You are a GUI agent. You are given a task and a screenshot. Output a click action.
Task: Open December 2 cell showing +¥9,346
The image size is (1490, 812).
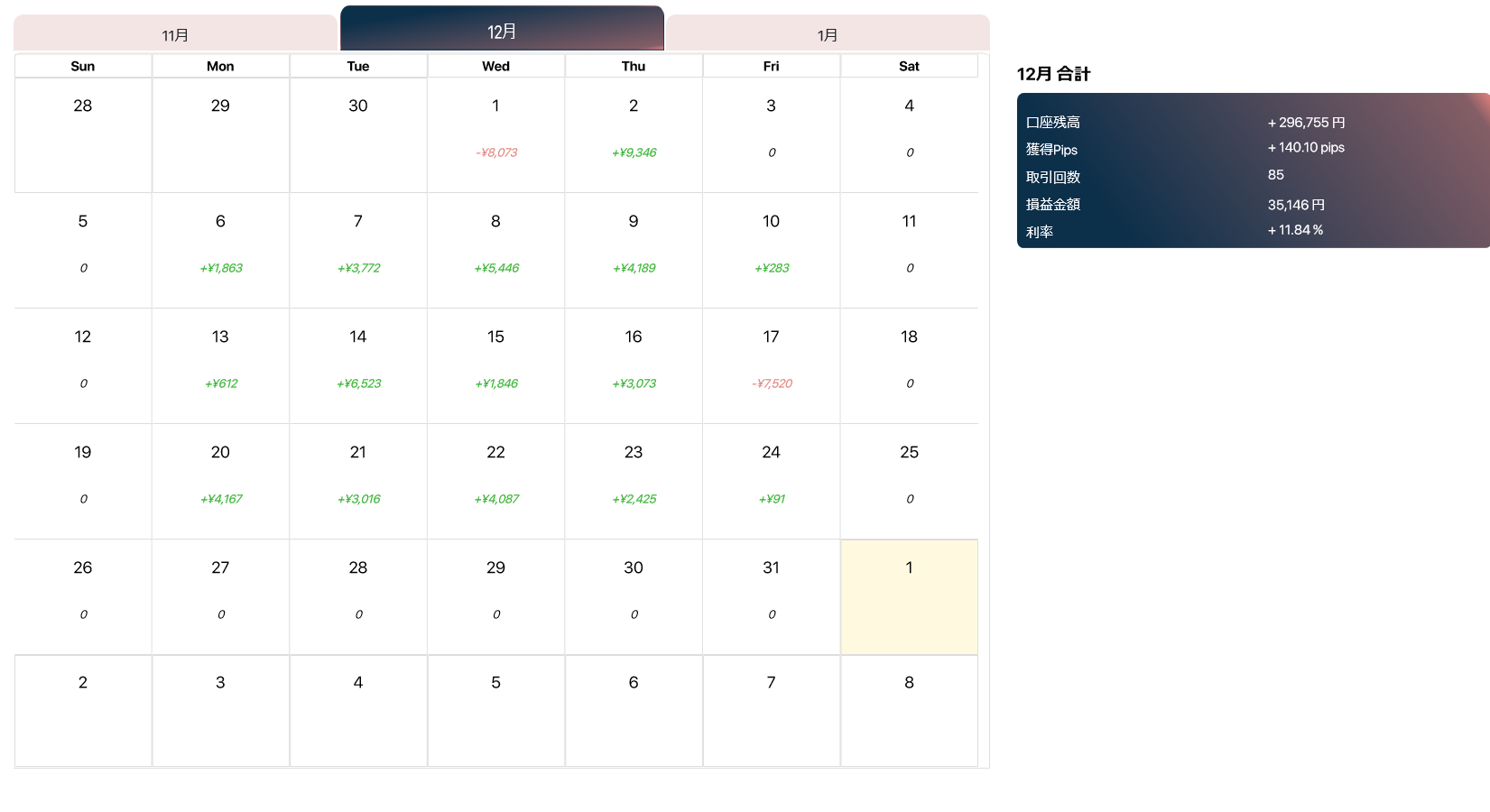point(634,135)
